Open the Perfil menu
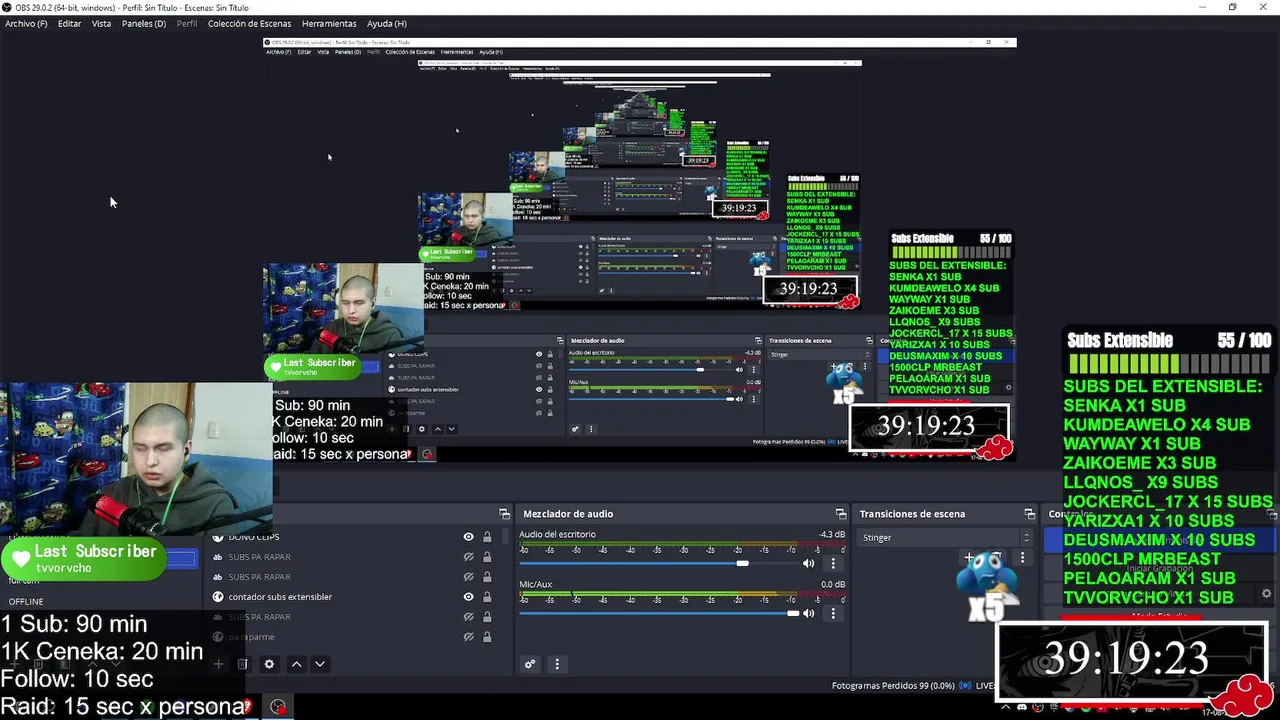This screenshot has width=1280, height=720. tap(186, 23)
